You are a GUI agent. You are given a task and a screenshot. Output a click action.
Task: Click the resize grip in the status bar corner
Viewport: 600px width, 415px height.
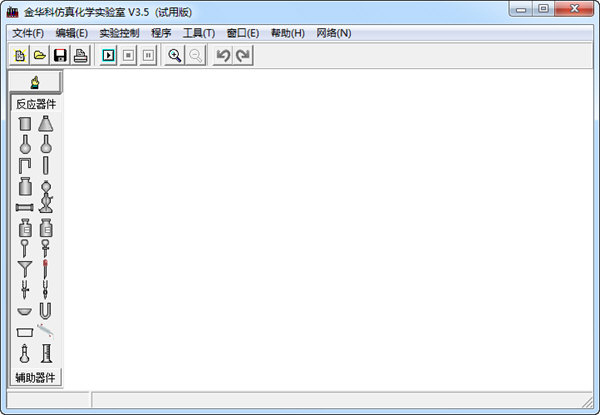[x=587, y=402]
